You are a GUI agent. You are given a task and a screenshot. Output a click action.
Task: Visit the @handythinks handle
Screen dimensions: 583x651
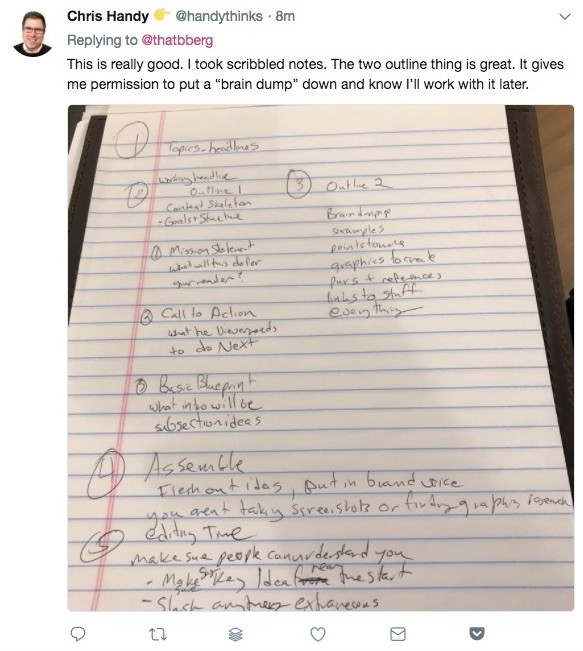(219, 16)
